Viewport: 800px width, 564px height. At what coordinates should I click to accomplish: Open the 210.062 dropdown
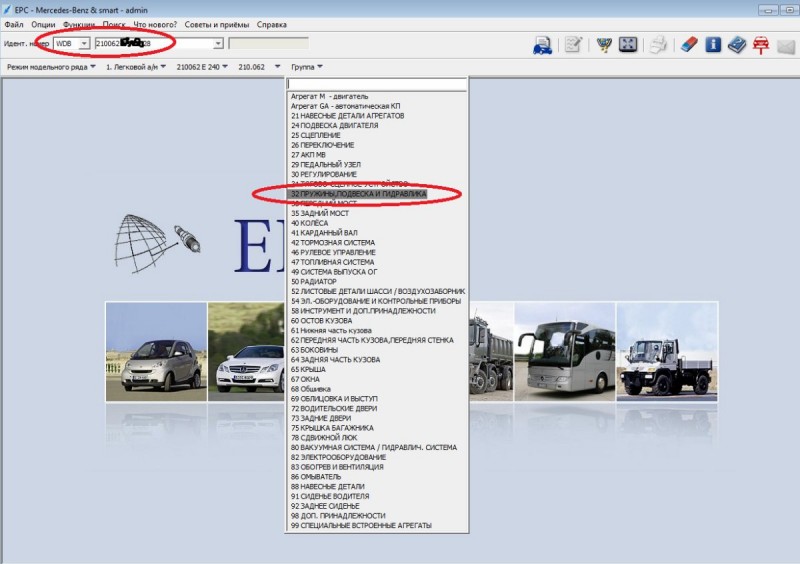click(259, 67)
